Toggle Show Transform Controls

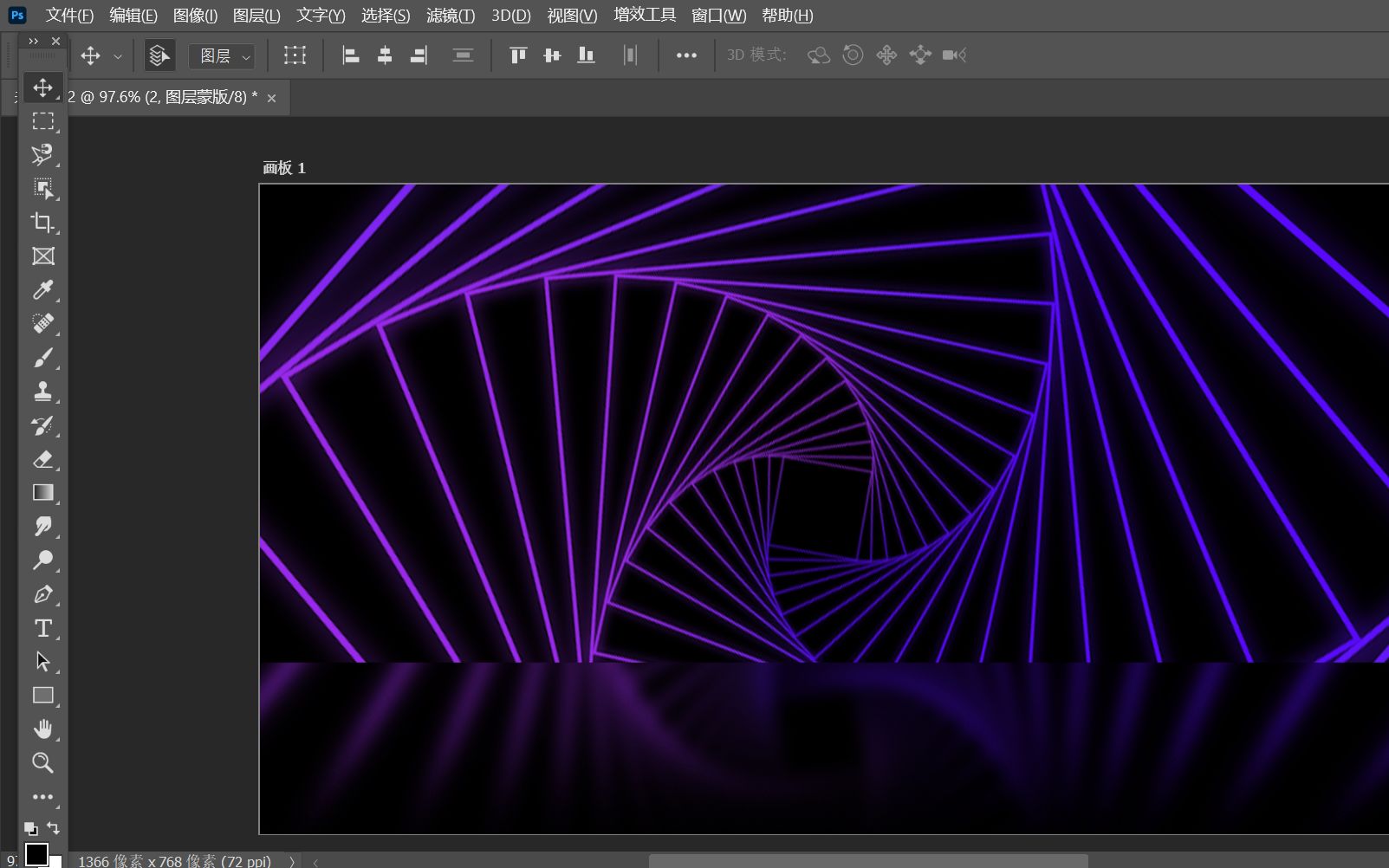pyautogui.click(x=295, y=55)
